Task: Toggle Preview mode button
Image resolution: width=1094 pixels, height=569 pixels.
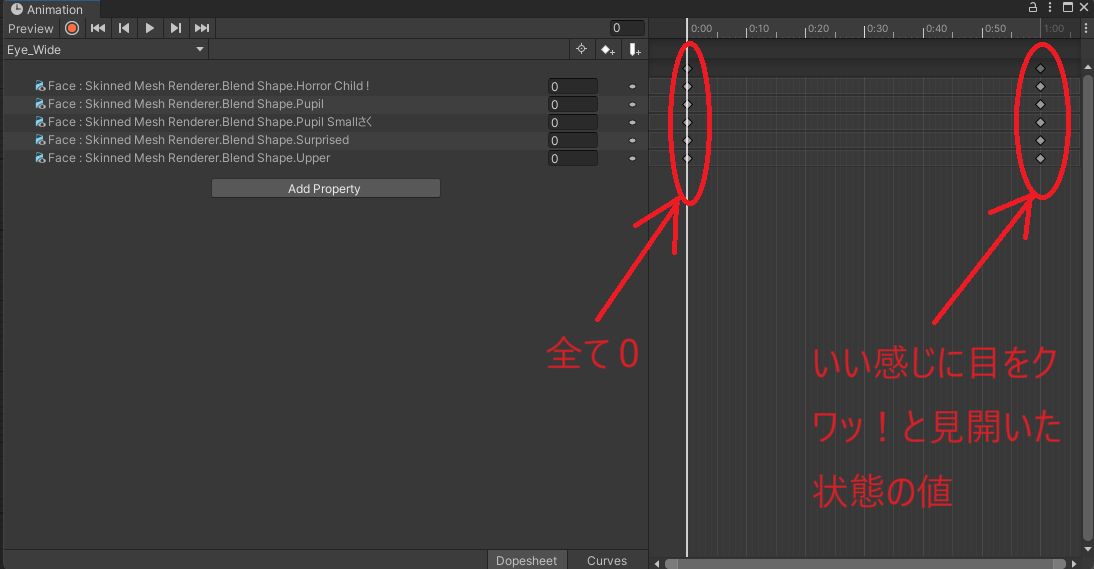Action: coord(31,29)
